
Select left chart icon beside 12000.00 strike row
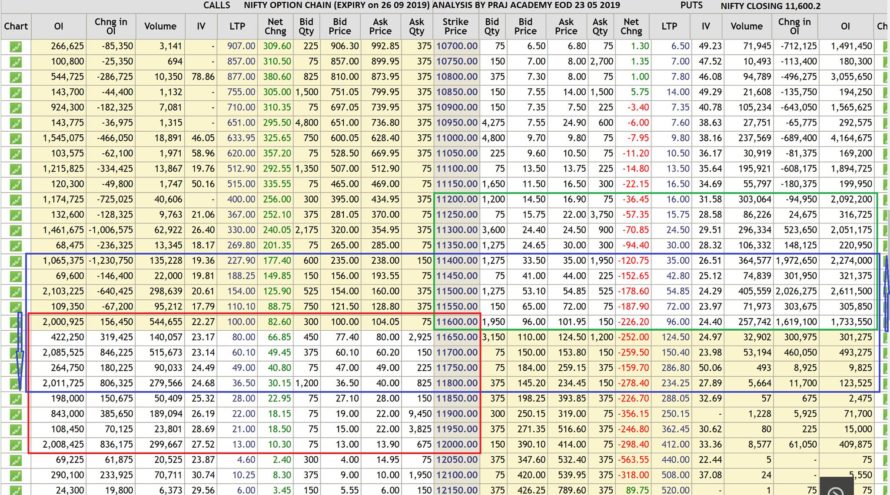click(x=15, y=445)
